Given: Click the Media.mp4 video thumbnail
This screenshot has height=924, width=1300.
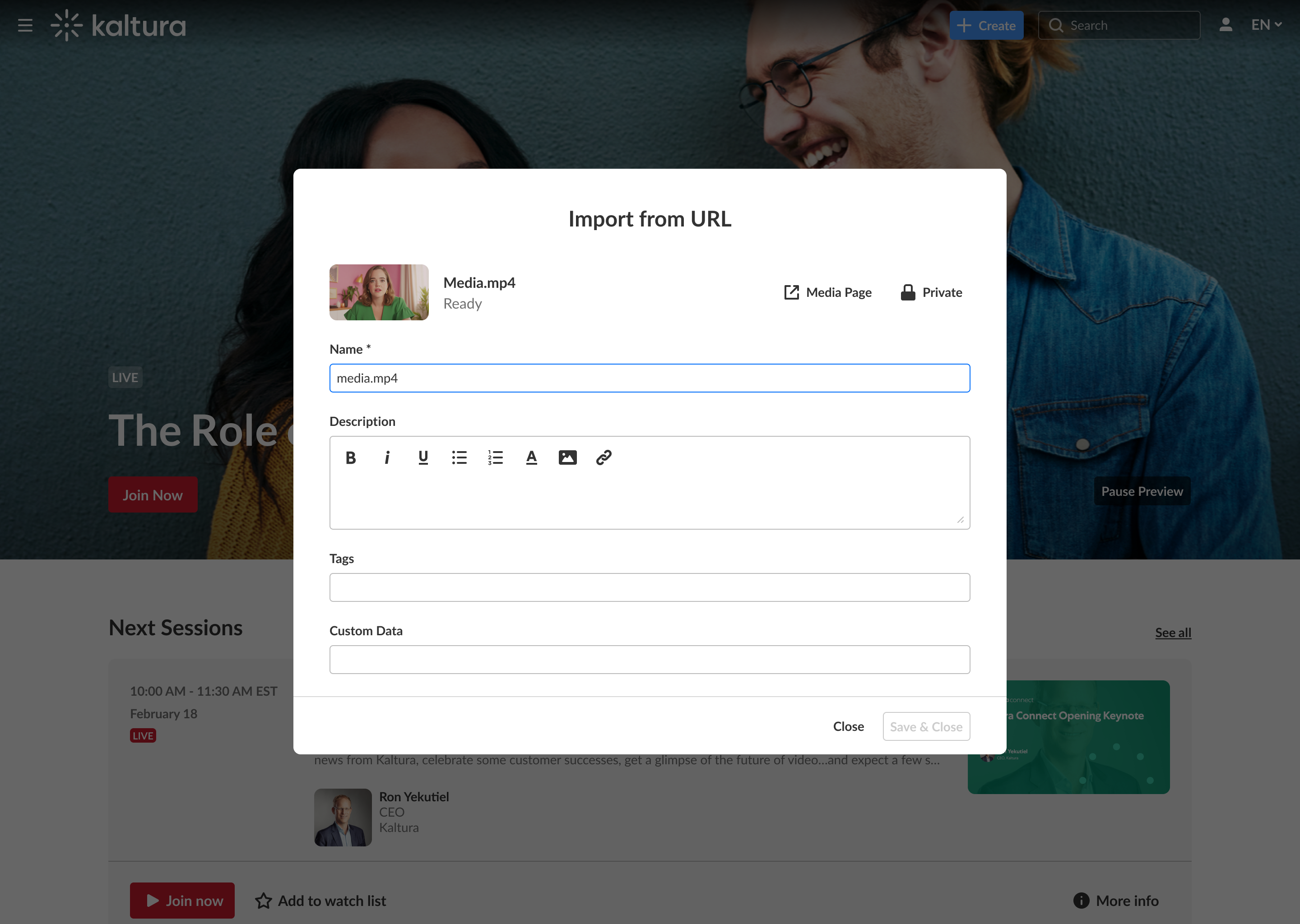Looking at the screenshot, I should point(379,292).
